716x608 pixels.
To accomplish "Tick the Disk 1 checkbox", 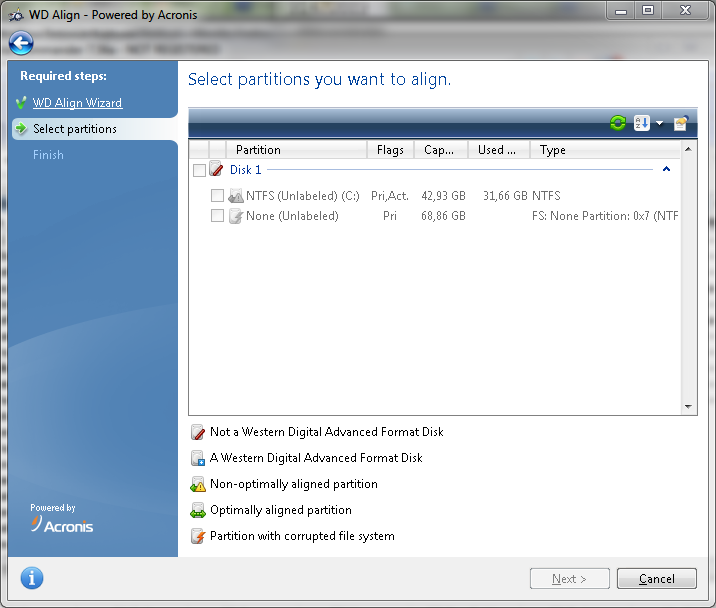I will pos(200,170).
